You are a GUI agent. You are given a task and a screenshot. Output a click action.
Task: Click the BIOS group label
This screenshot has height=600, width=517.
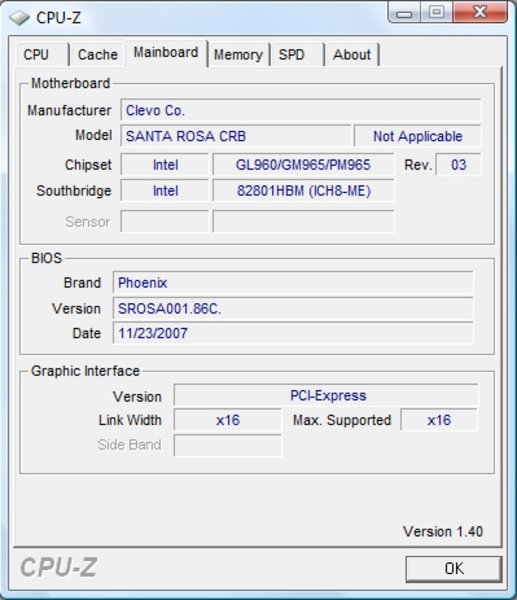tap(46, 258)
